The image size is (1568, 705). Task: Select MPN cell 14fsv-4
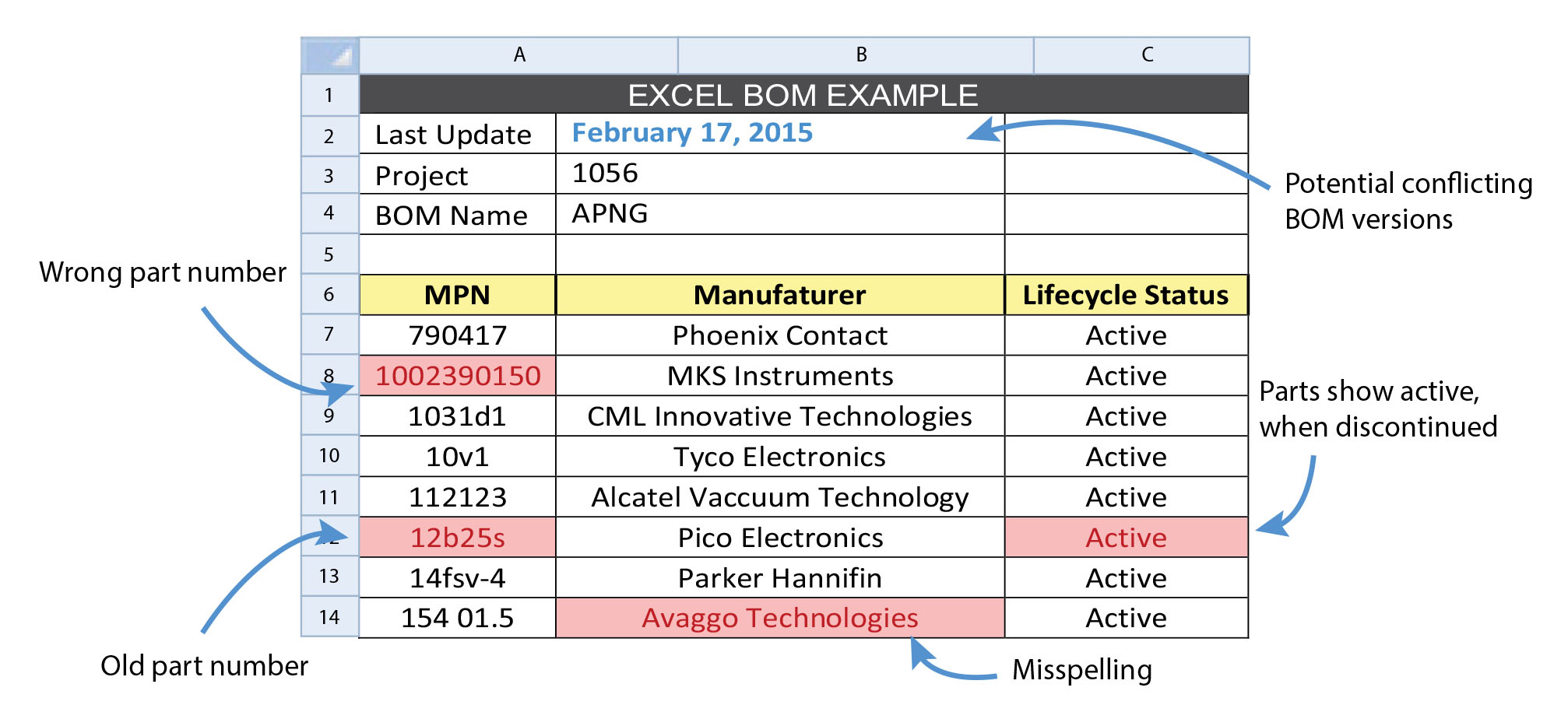[458, 578]
